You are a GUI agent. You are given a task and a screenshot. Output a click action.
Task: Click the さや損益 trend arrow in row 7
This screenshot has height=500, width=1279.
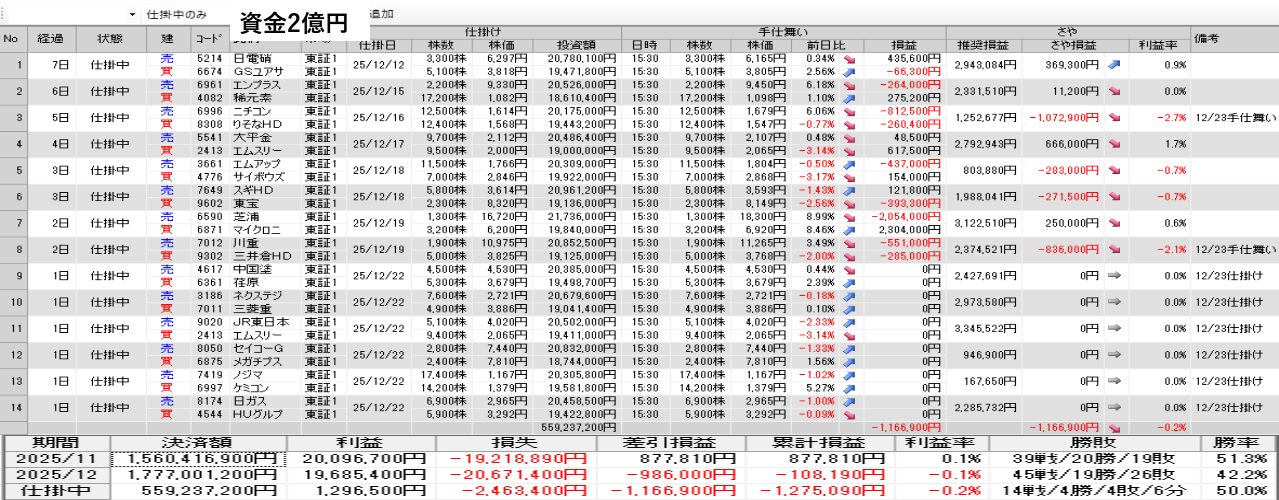click(1115, 222)
